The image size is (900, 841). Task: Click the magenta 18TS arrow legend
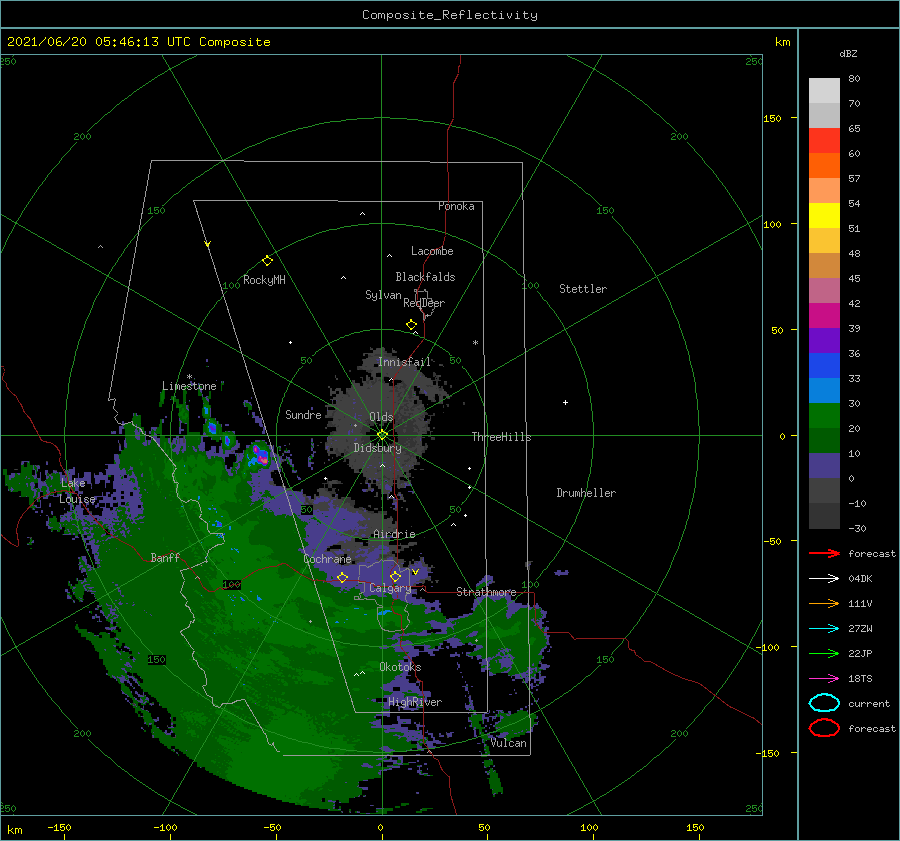click(x=824, y=679)
